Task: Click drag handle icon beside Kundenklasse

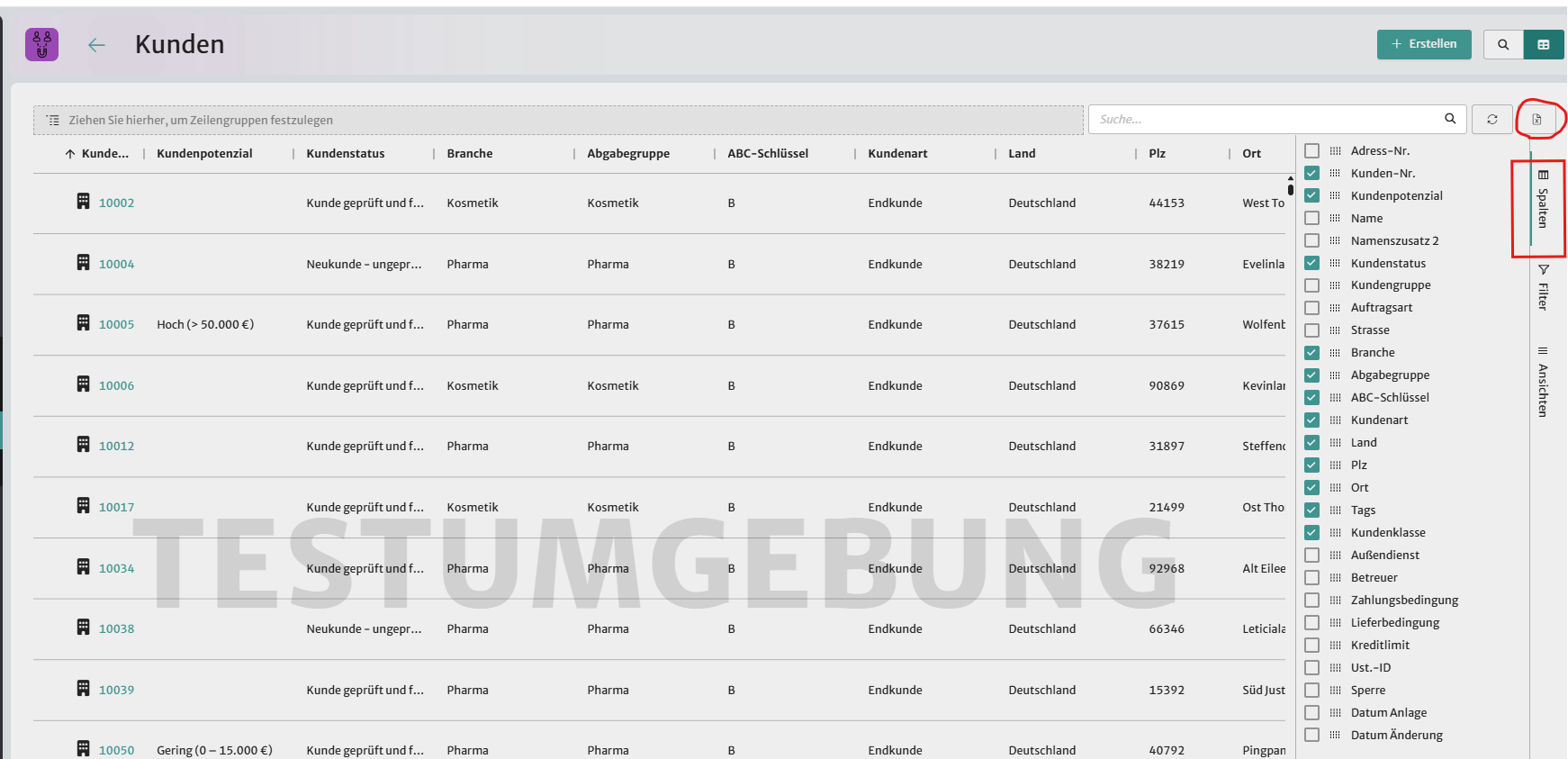Action: tap(1335, 533)
